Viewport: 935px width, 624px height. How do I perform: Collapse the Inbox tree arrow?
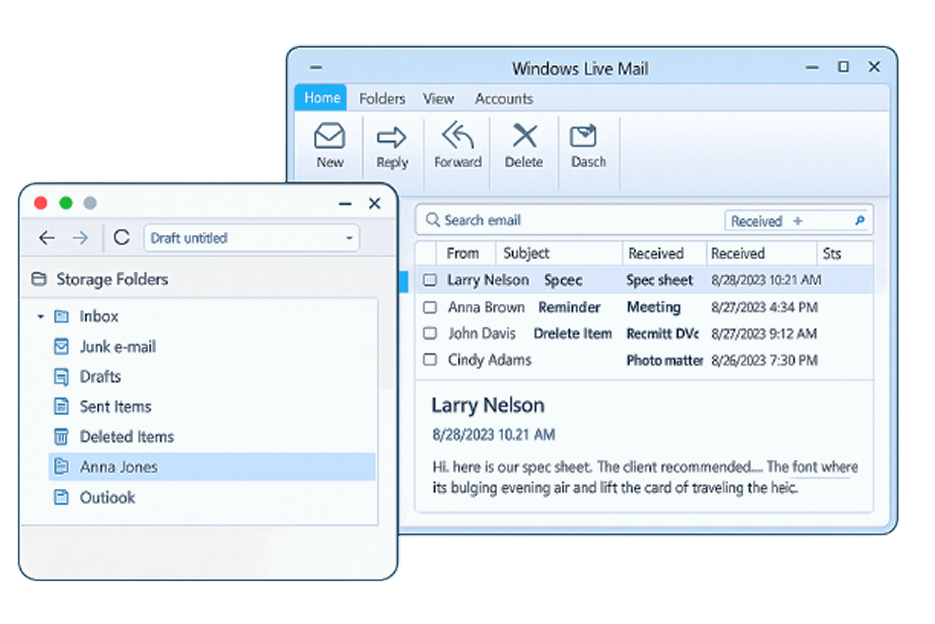41,317
